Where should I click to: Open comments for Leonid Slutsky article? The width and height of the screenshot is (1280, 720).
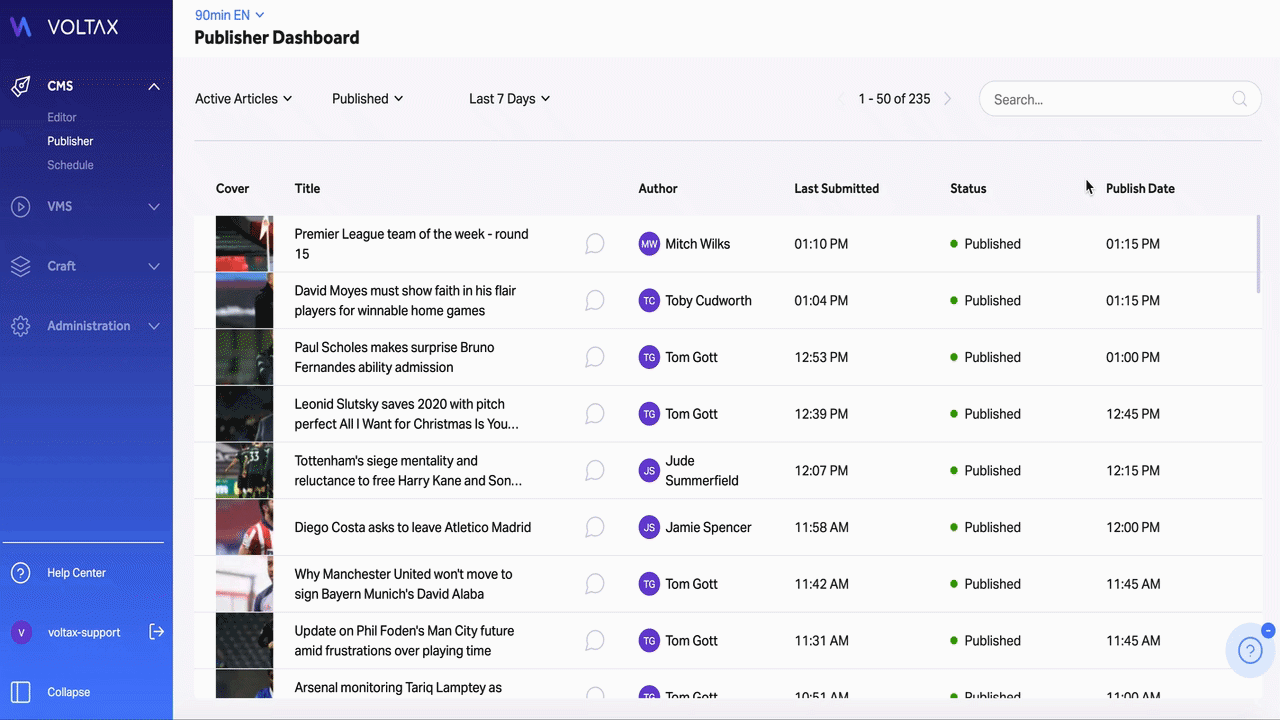pyautogui.click(x=595, y=414)
